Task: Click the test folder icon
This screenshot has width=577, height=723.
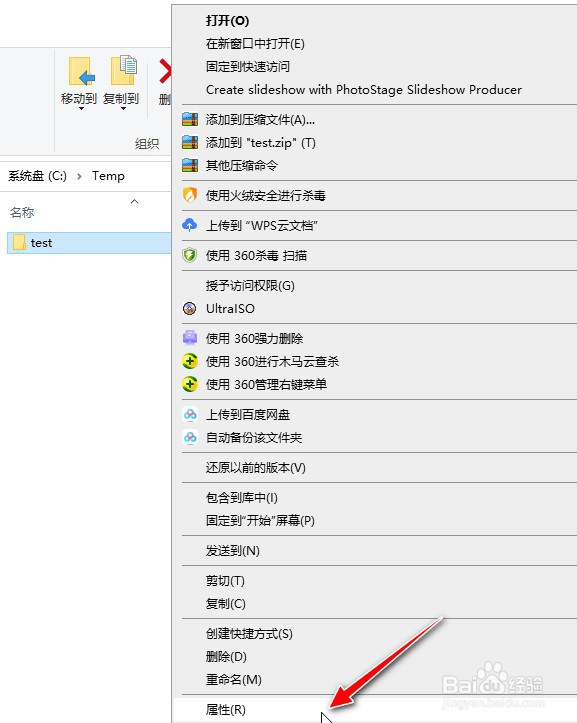Action: point(19,242)
